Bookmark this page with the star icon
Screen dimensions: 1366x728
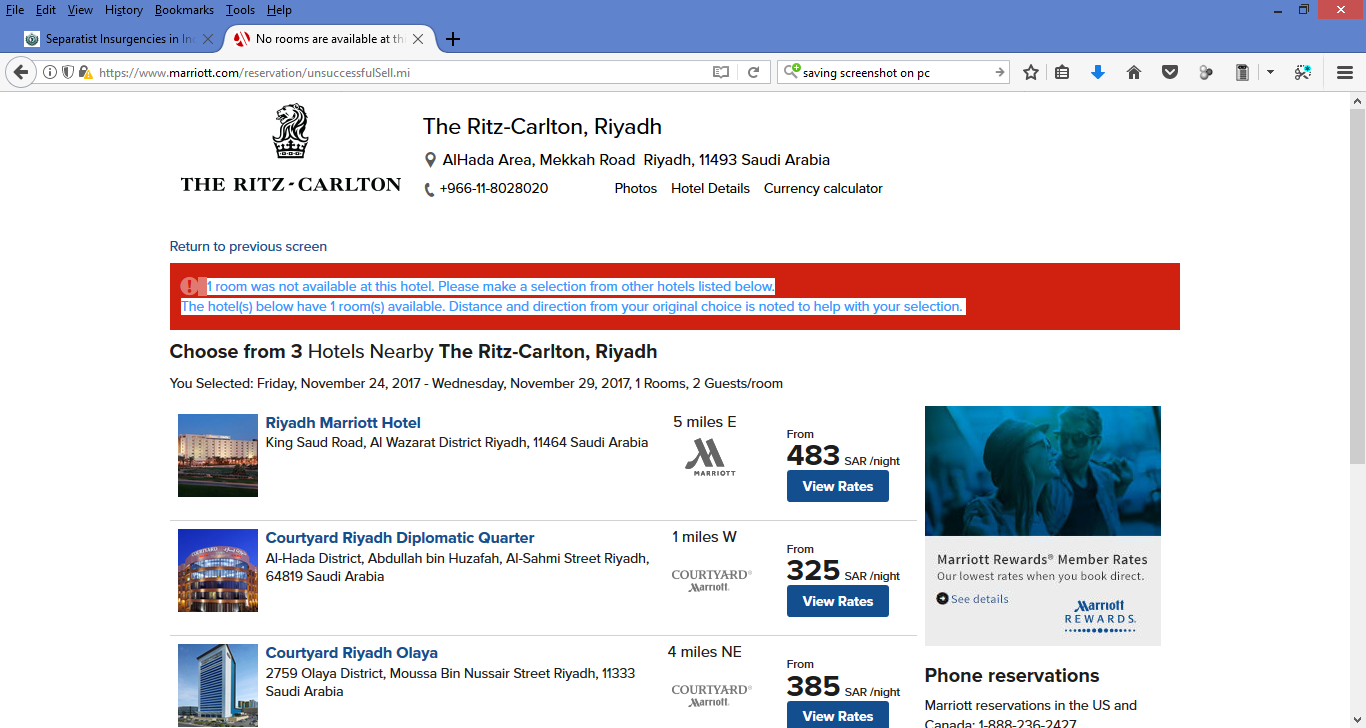coord(1031,72)
